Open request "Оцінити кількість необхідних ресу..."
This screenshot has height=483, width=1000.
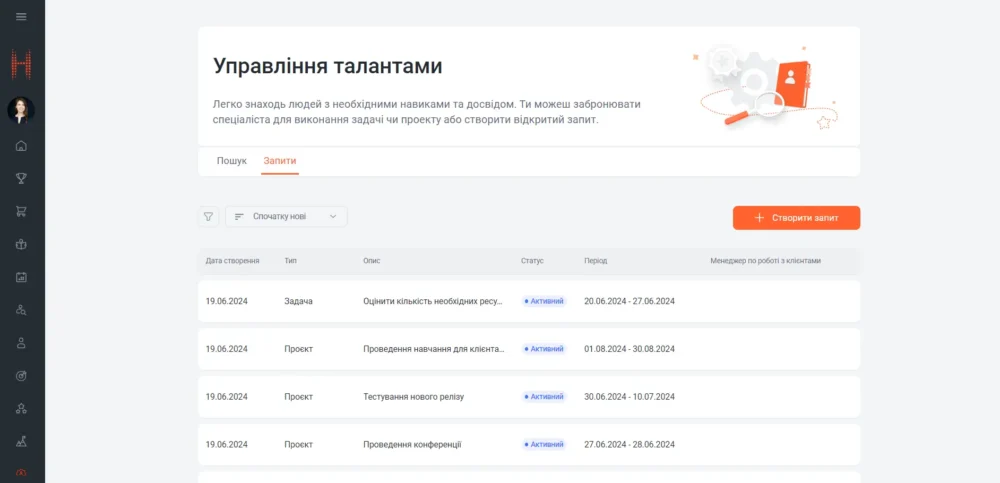433,301
